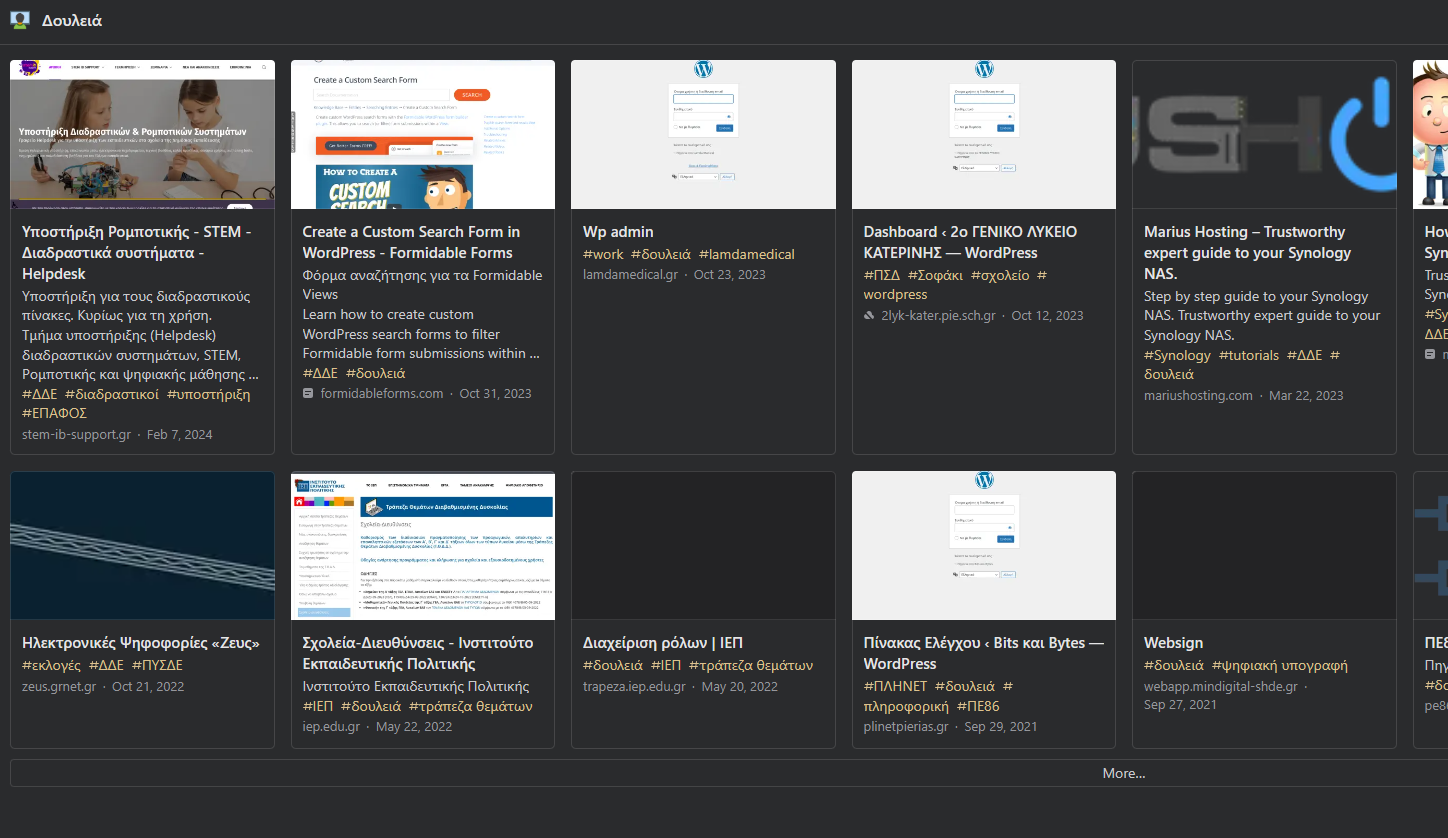Filter by the #work tag
1448x838 pixels.
click(603, 254)
